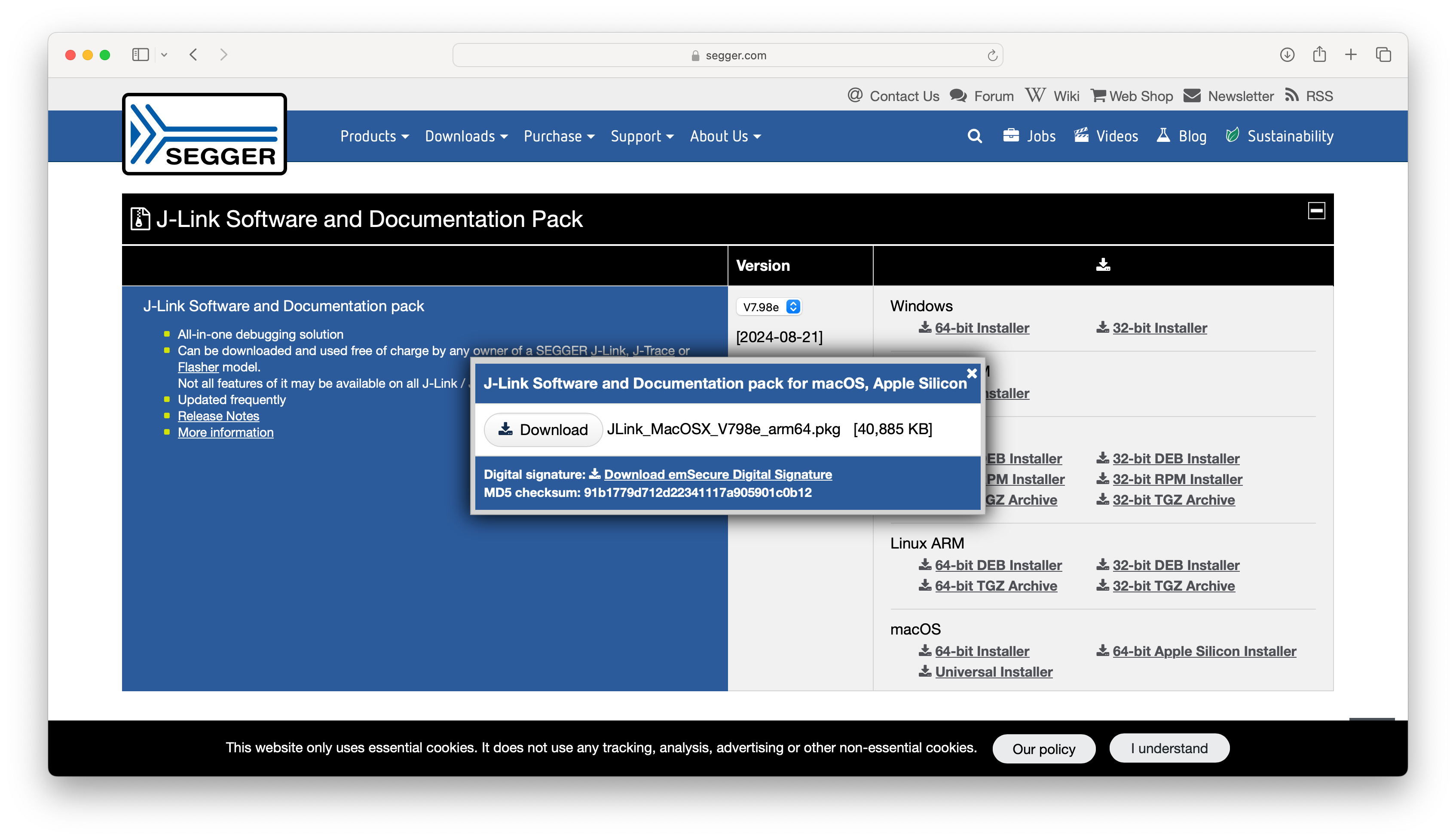The width and height of the screenshot is (1456, 840).
Task: Reload the page with the refresh icon
Action: [x=992, y=55]
